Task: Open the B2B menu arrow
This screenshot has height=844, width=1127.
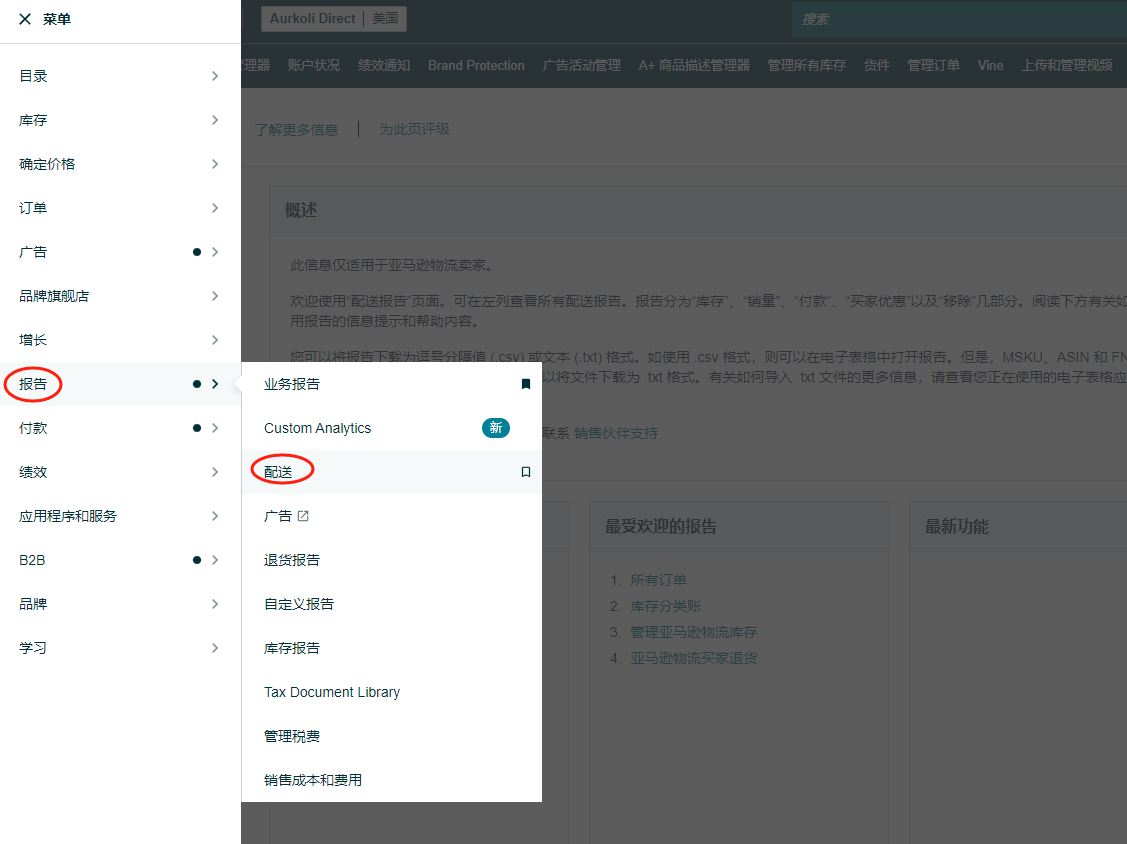Action: 215,560
